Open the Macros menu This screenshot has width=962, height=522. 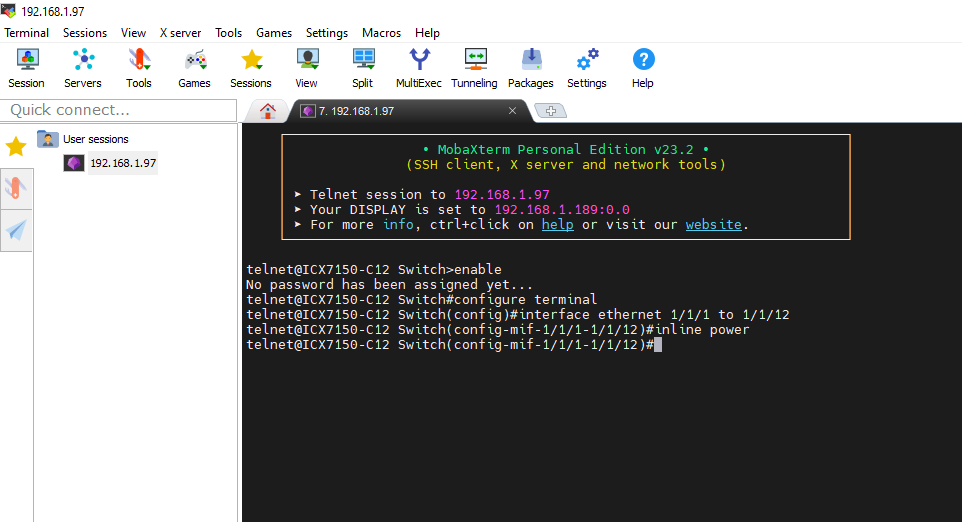coord(381,33)
